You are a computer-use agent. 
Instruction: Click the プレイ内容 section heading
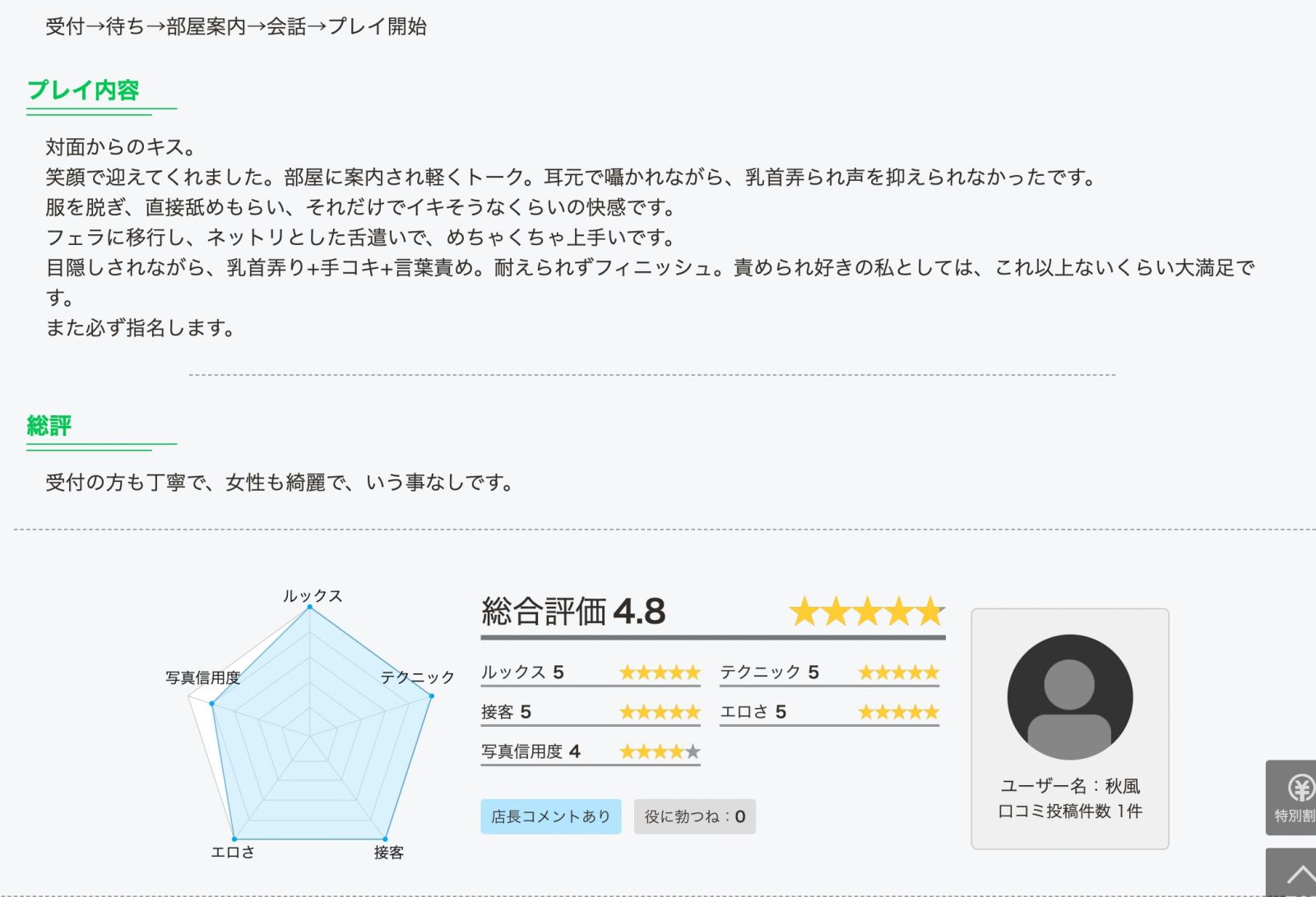83,90
